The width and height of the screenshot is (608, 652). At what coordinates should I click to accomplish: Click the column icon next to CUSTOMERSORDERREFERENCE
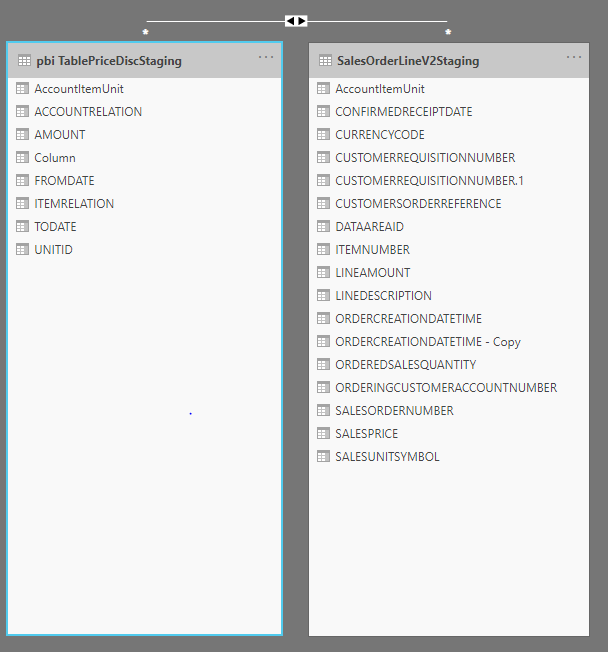click(x=324, y=203)
